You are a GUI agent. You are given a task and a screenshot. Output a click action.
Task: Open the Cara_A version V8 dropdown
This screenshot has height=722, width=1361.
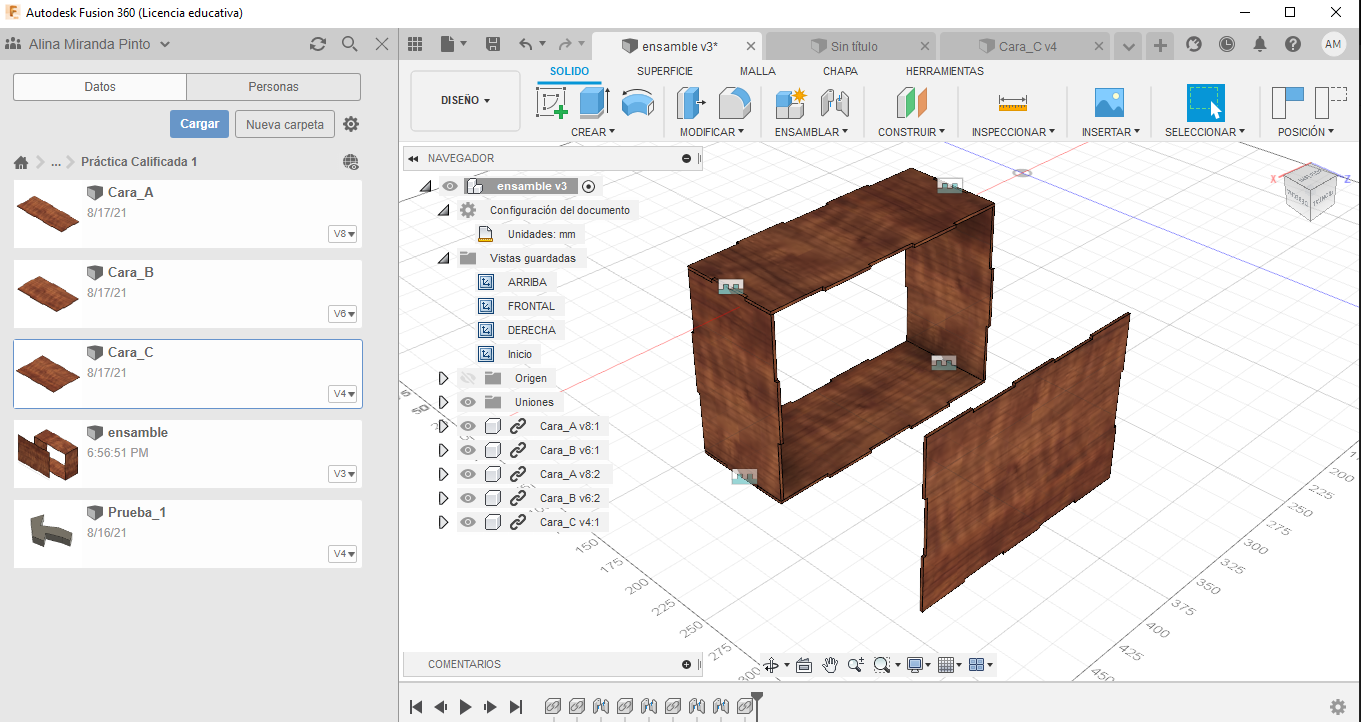click(x=344, y=234)
